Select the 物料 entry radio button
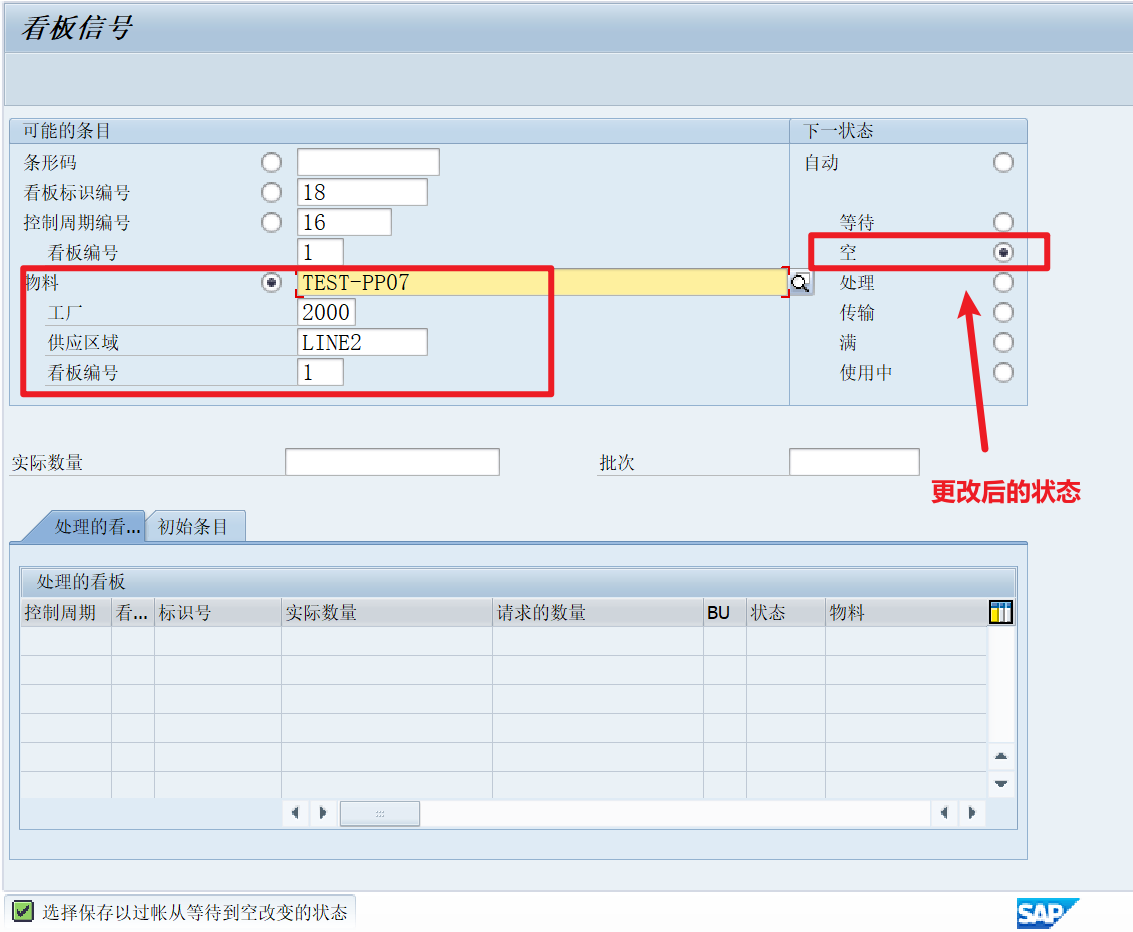Screen dimensions: 1133x932 [x=270, y=282]
